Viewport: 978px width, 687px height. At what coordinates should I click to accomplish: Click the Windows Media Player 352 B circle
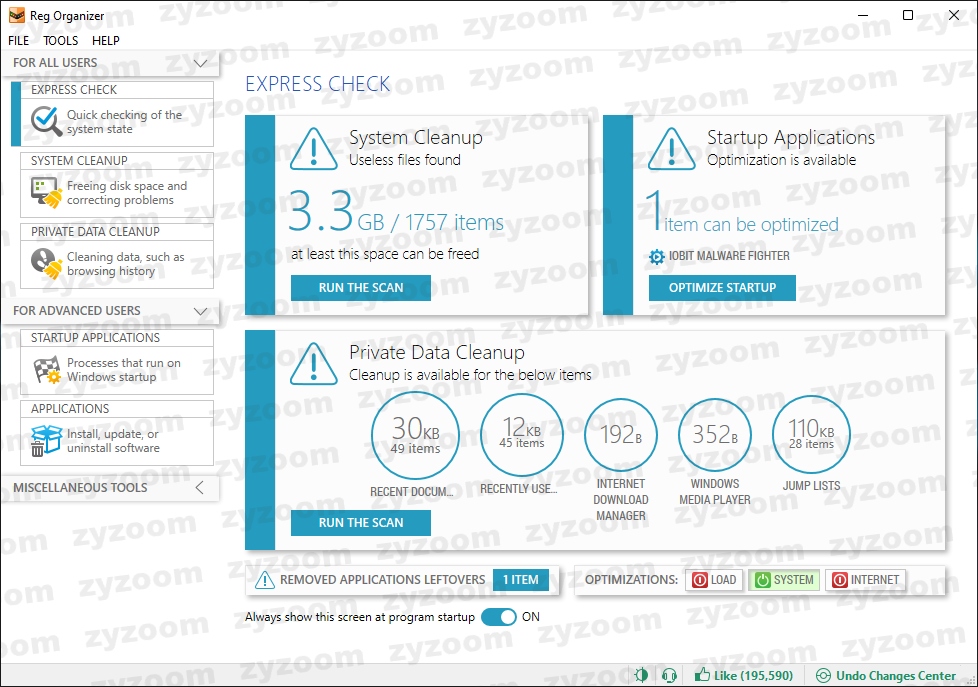tap(715, 435)
